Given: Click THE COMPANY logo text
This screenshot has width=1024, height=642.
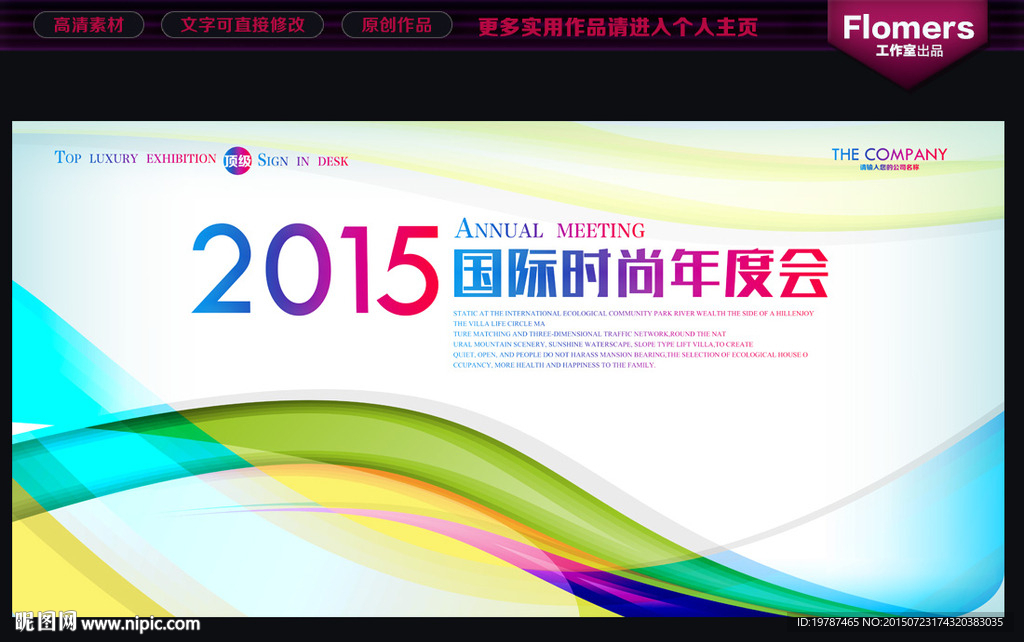Looking at the screenshot, I should coord(889,155).
